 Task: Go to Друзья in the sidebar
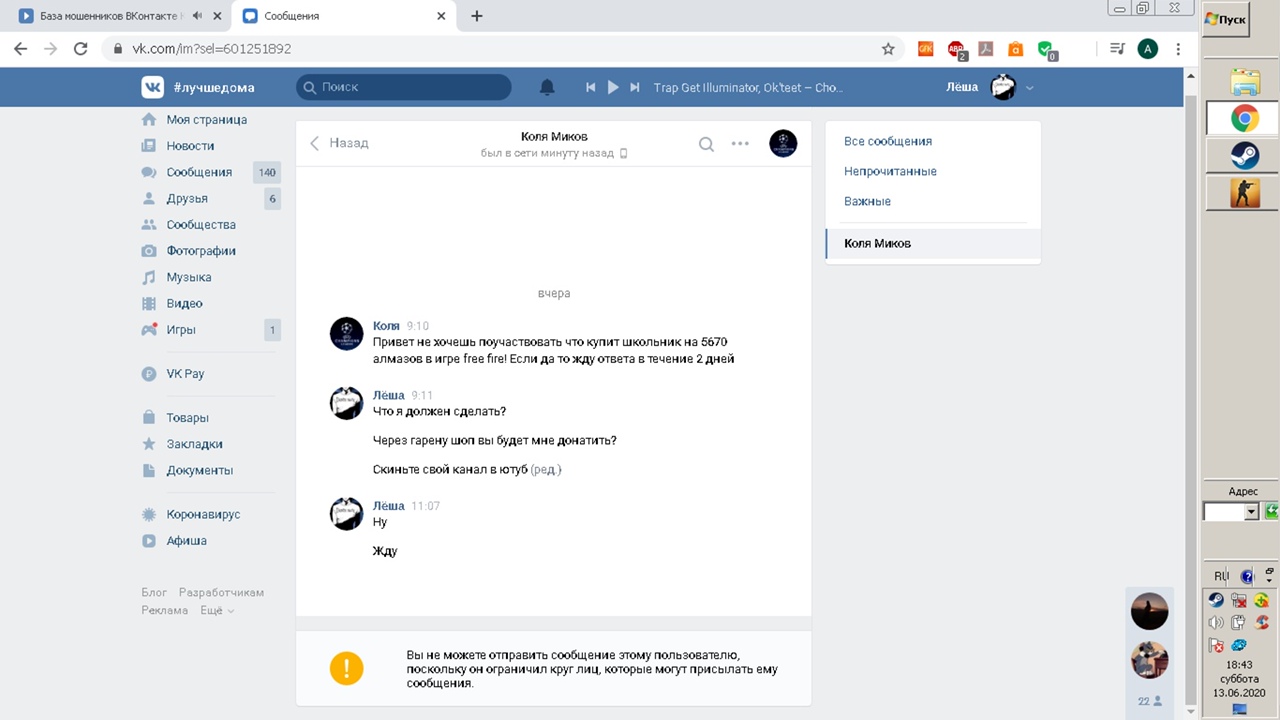187,198
